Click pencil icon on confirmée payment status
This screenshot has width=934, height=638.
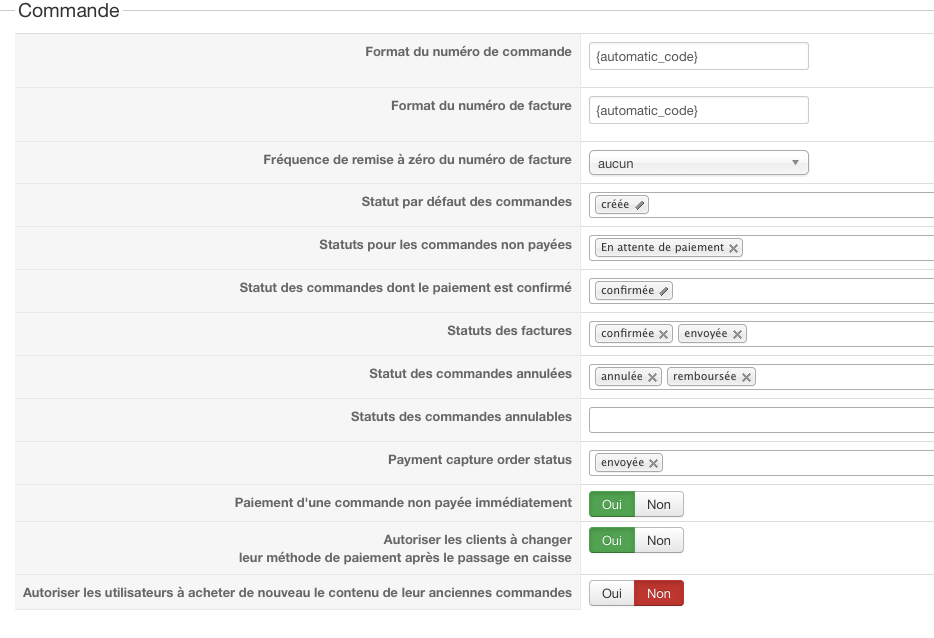coord(665,291)
